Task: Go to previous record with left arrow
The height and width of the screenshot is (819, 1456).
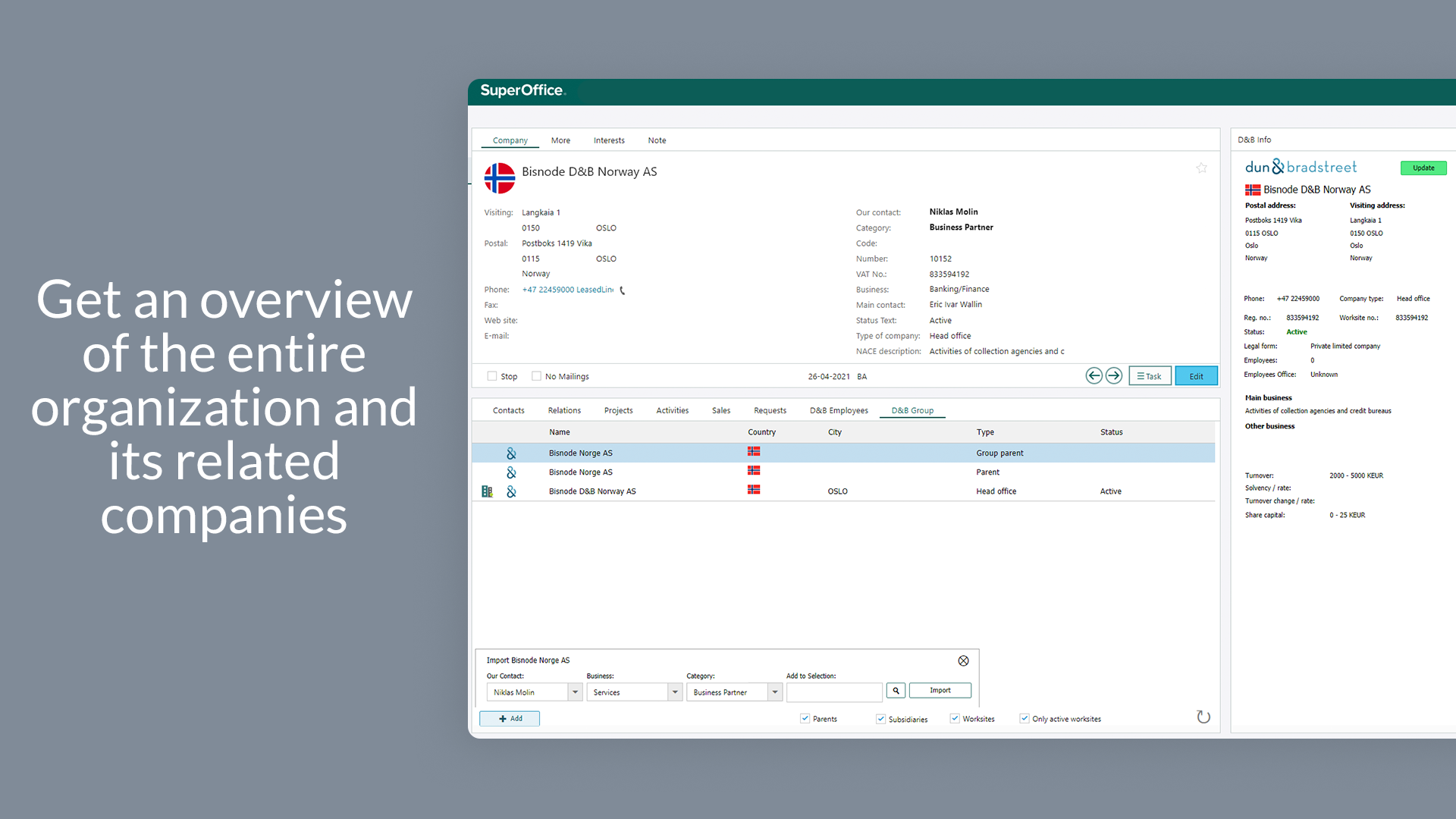Action: tap(1094, 376)
